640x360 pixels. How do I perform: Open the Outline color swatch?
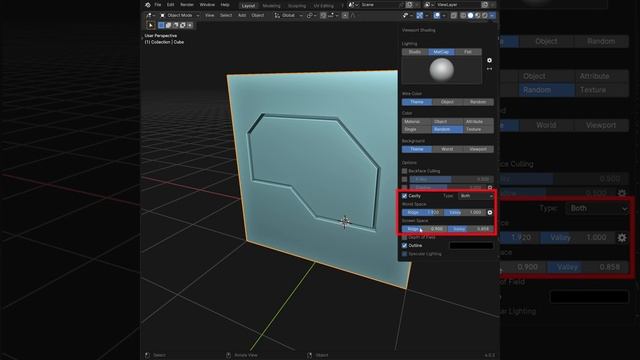(x=471, y=246)
